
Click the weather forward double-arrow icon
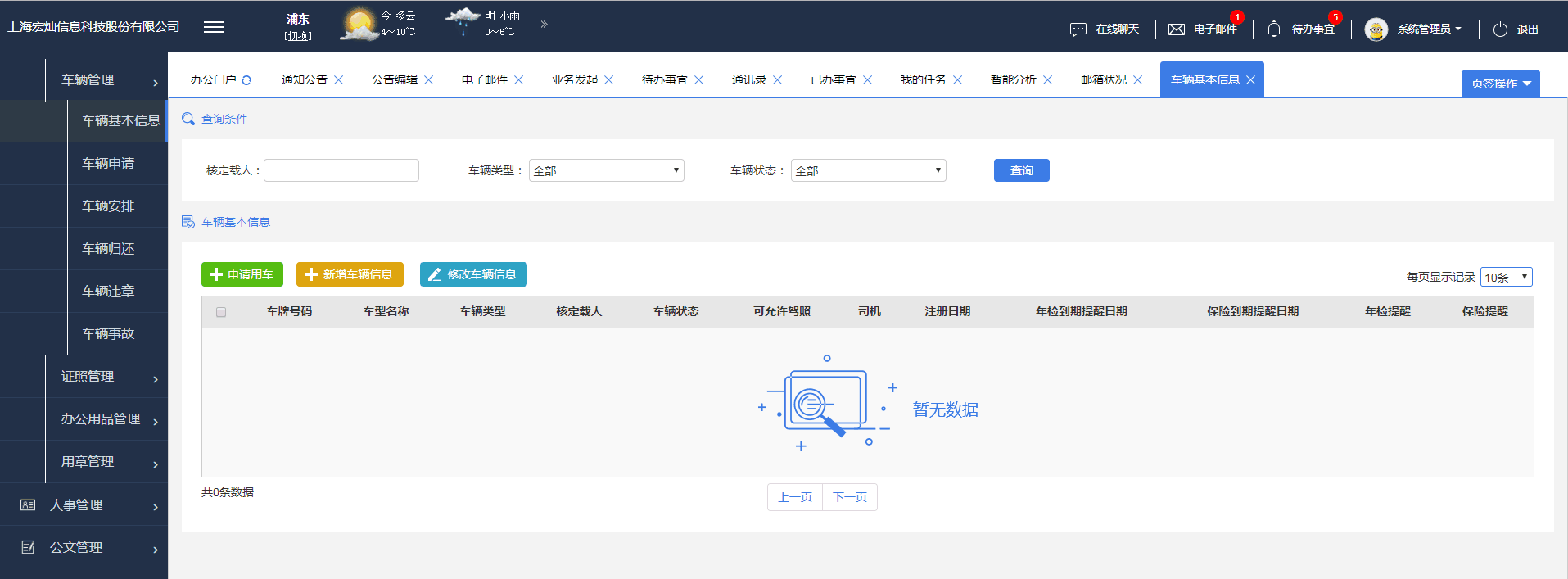click(544, 25)
